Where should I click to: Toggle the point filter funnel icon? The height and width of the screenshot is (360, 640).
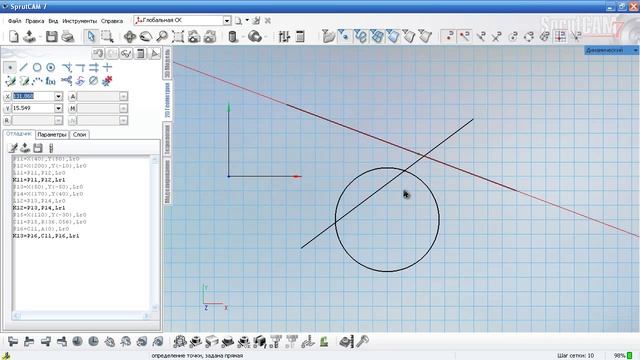point(344,37)
